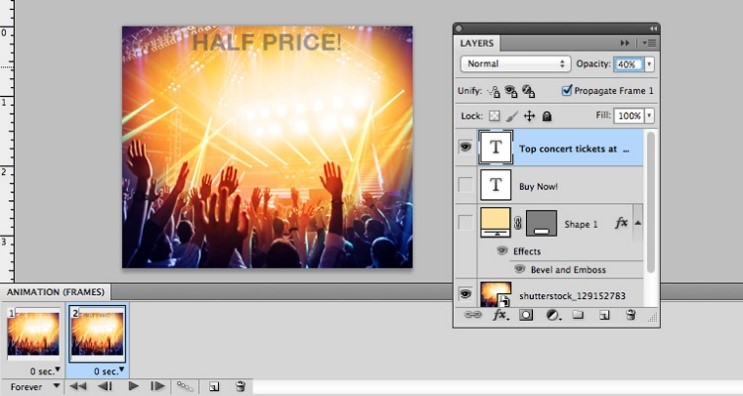The width and height of the screenshot is (743, 396).
Task: Click the Unify layer position icon
Action: coord(494,91)
